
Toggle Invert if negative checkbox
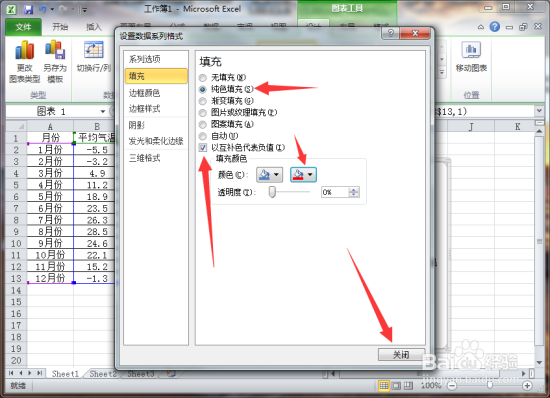pyautogui.click(x=203, y=148)
